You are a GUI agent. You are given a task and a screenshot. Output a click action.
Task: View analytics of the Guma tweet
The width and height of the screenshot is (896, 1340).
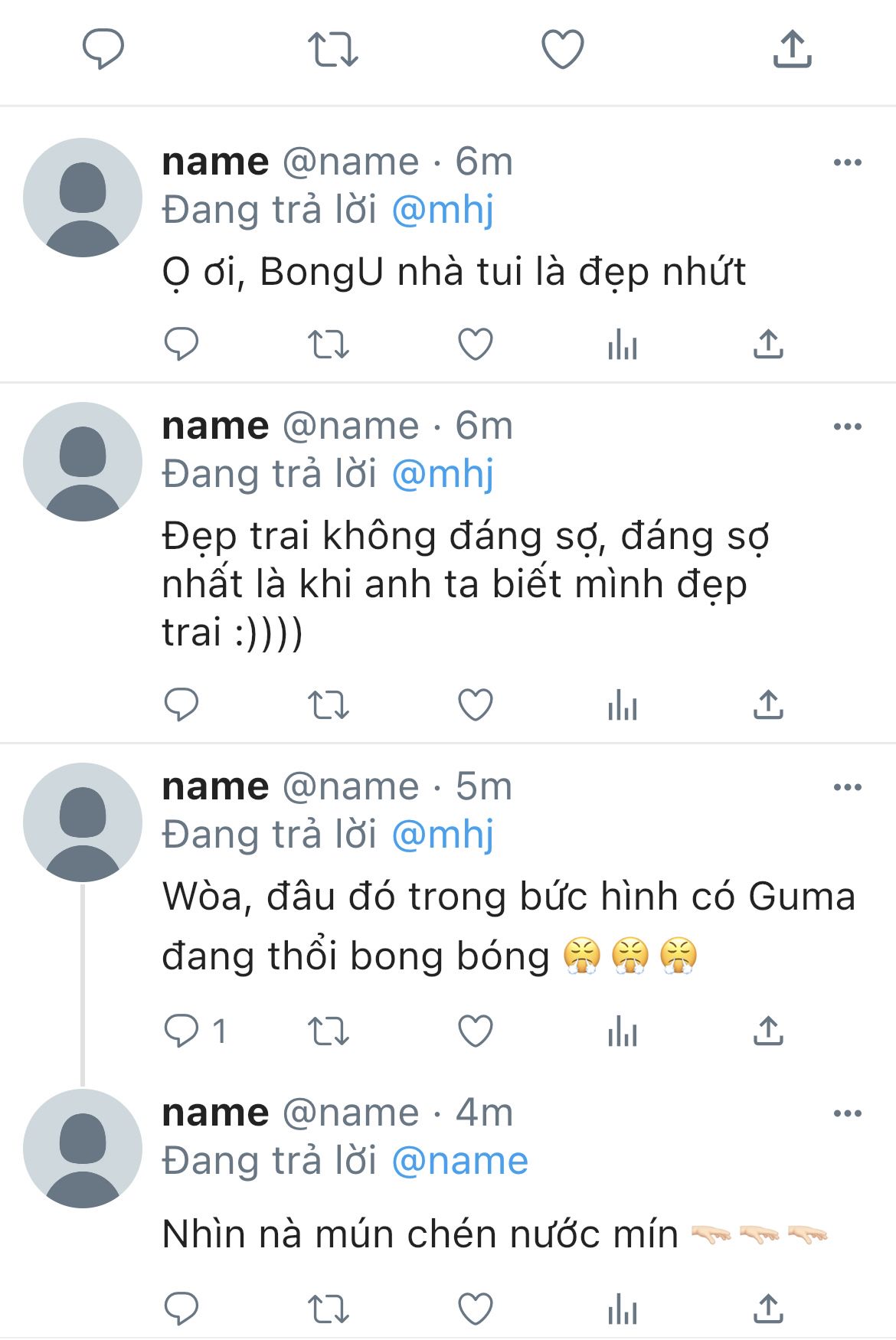[623, 1031]
